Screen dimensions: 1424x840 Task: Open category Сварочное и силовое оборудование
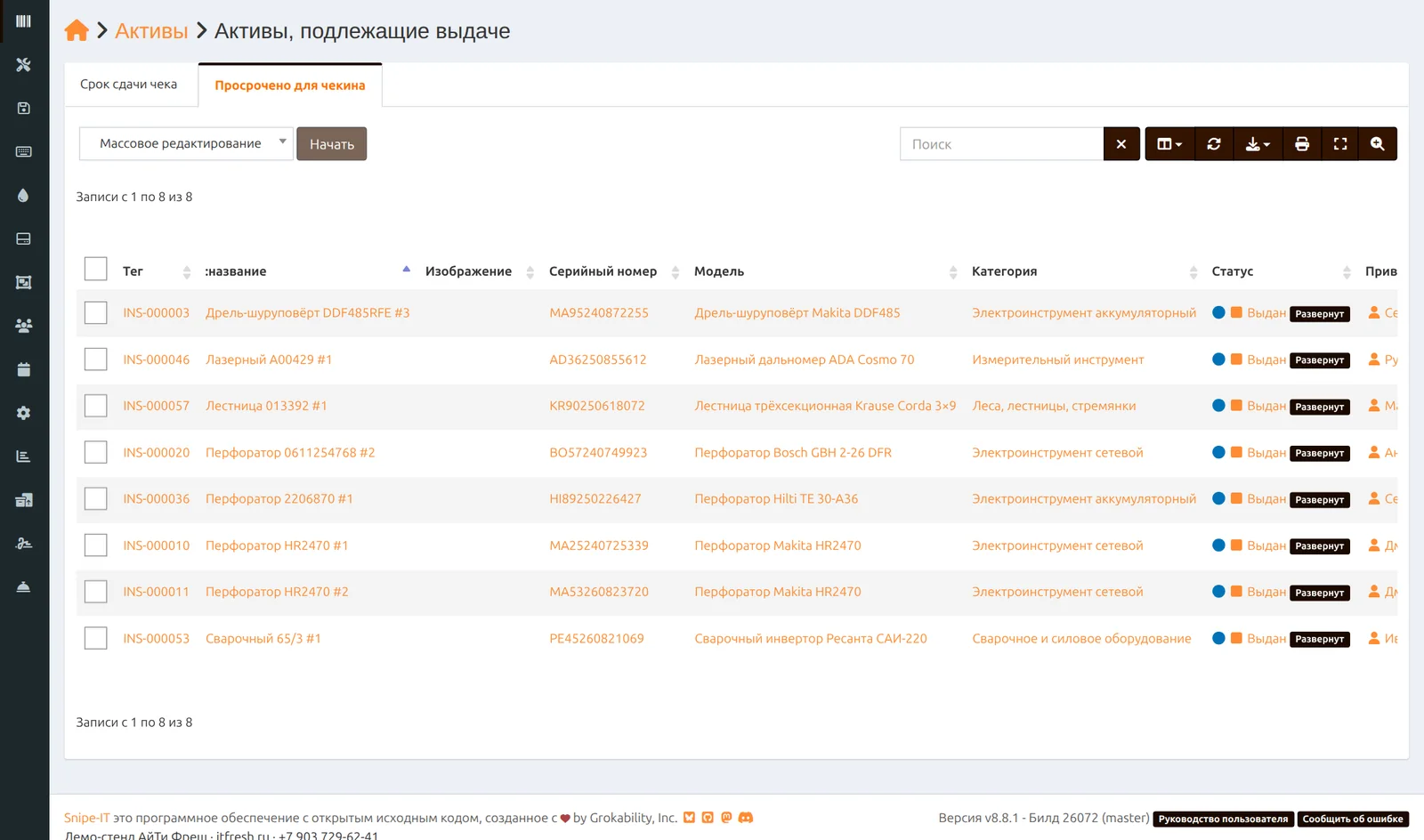1081,639
